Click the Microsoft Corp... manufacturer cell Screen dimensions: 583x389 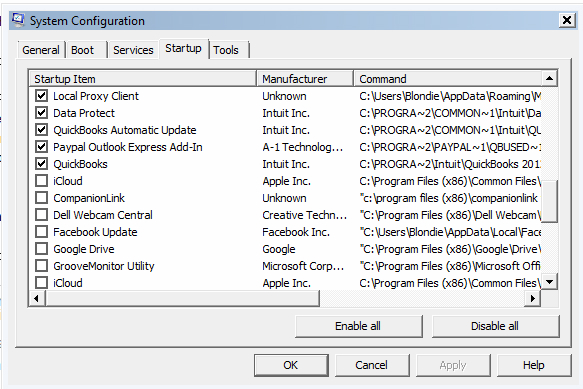[x=303, y=266]
